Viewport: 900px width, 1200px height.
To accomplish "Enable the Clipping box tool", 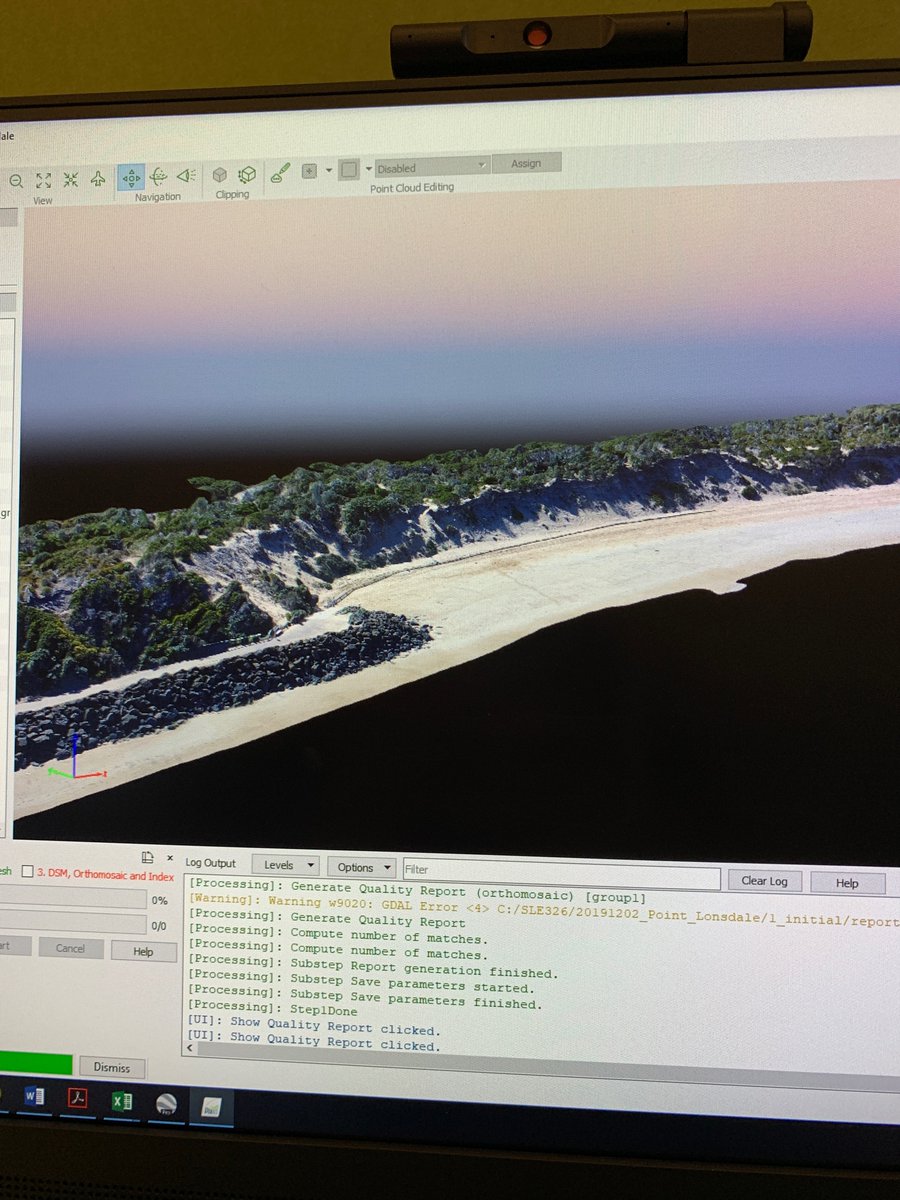I will click(x=221, y=174).
